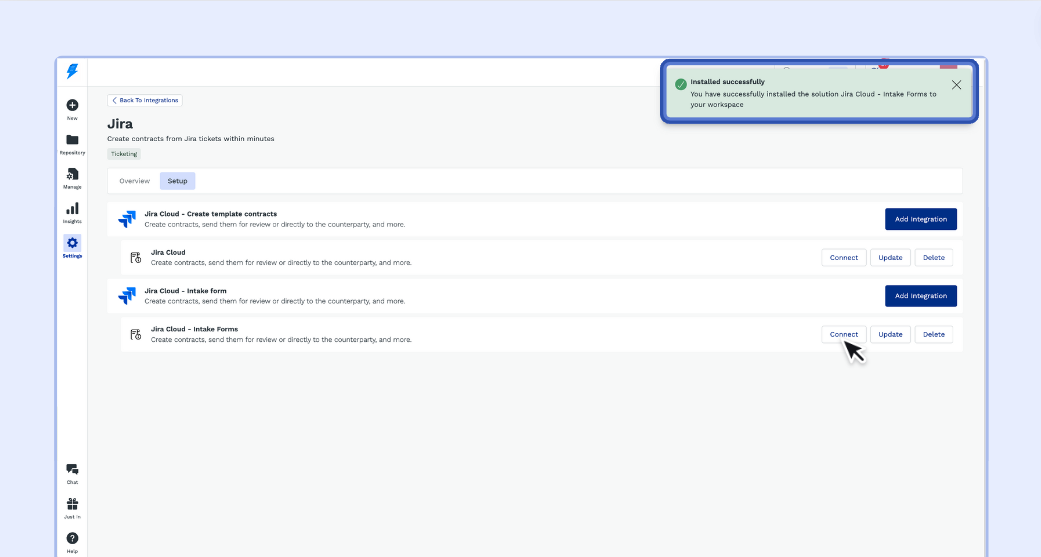Viewport: 1041px width, 557px height.
Task: Click 'Create contracts from Jira tickets within minutes'
Action: pos(191,139)
